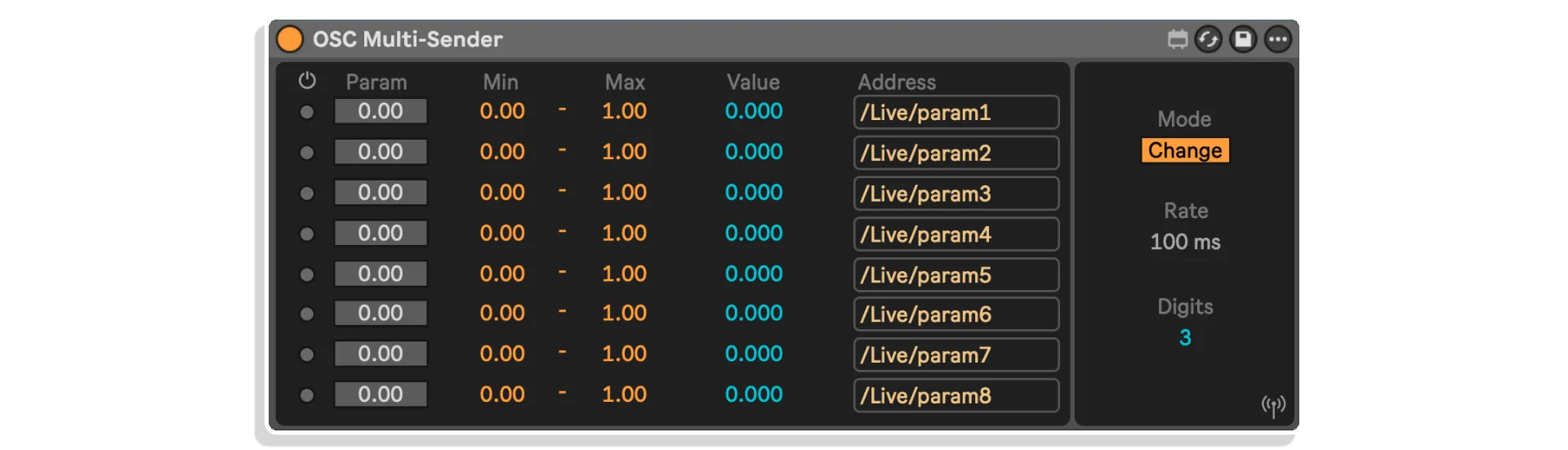Save the device preset with disk icon
The width and height of the screenshot is (1568, 450).
[1243, 39]
